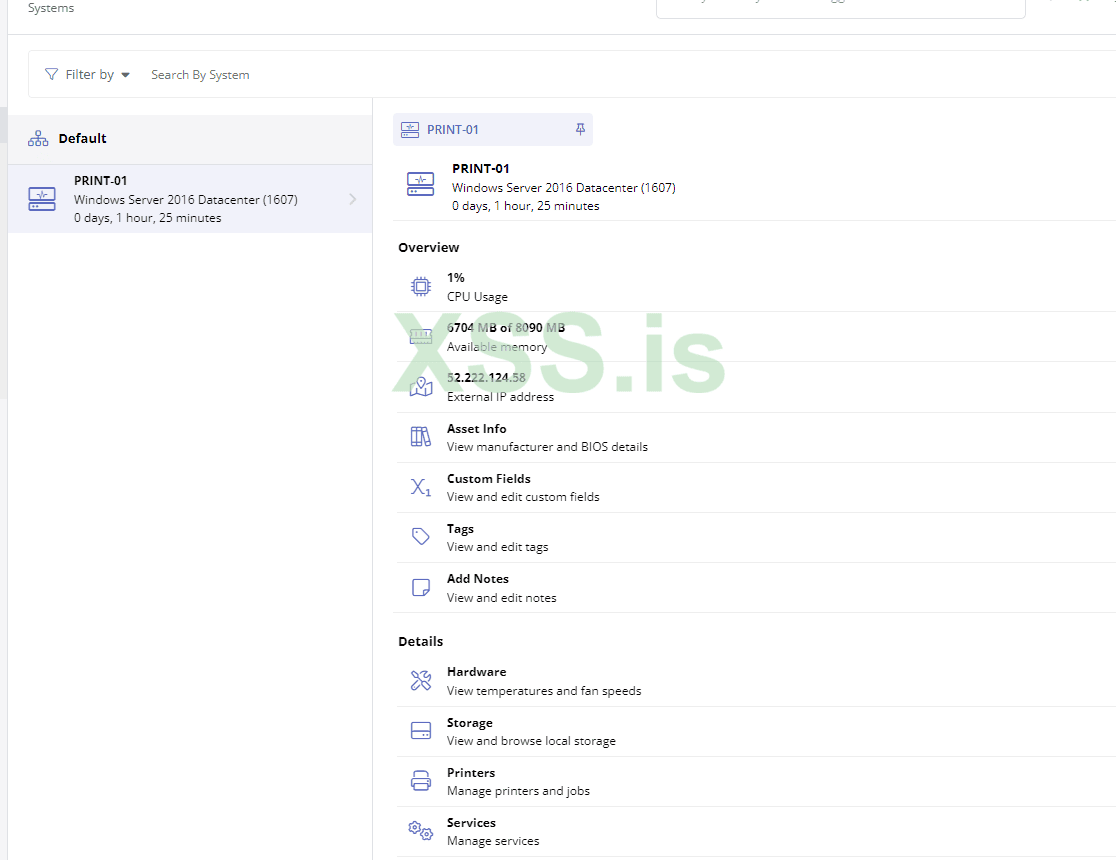Open Storage browser
Viewport: 1116px width, 860px height.
(x=756, y=732)
